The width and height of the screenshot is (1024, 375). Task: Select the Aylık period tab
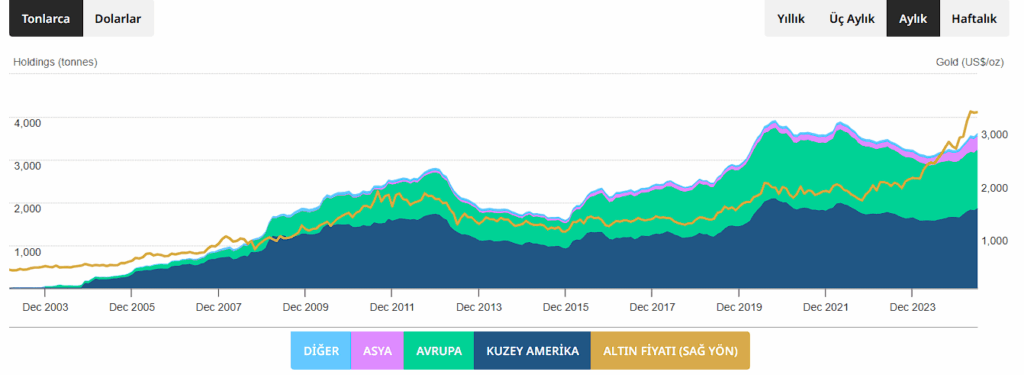(x=913, y=19)
